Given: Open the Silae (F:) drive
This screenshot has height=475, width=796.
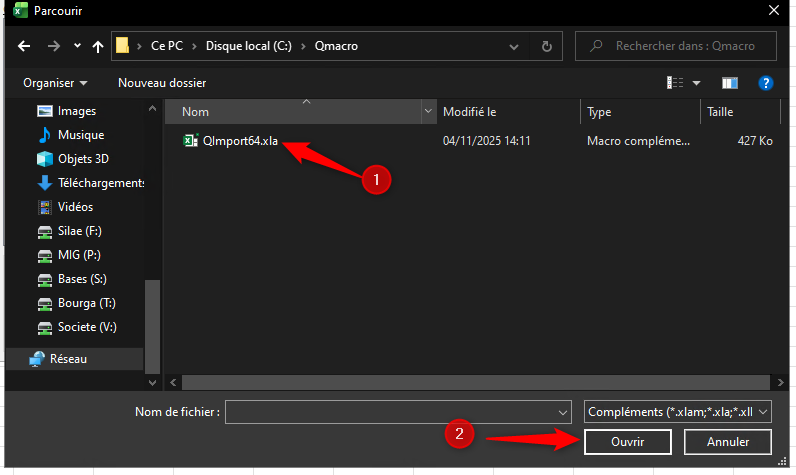Looking at the screenshot, I should (x=79, y=231).
